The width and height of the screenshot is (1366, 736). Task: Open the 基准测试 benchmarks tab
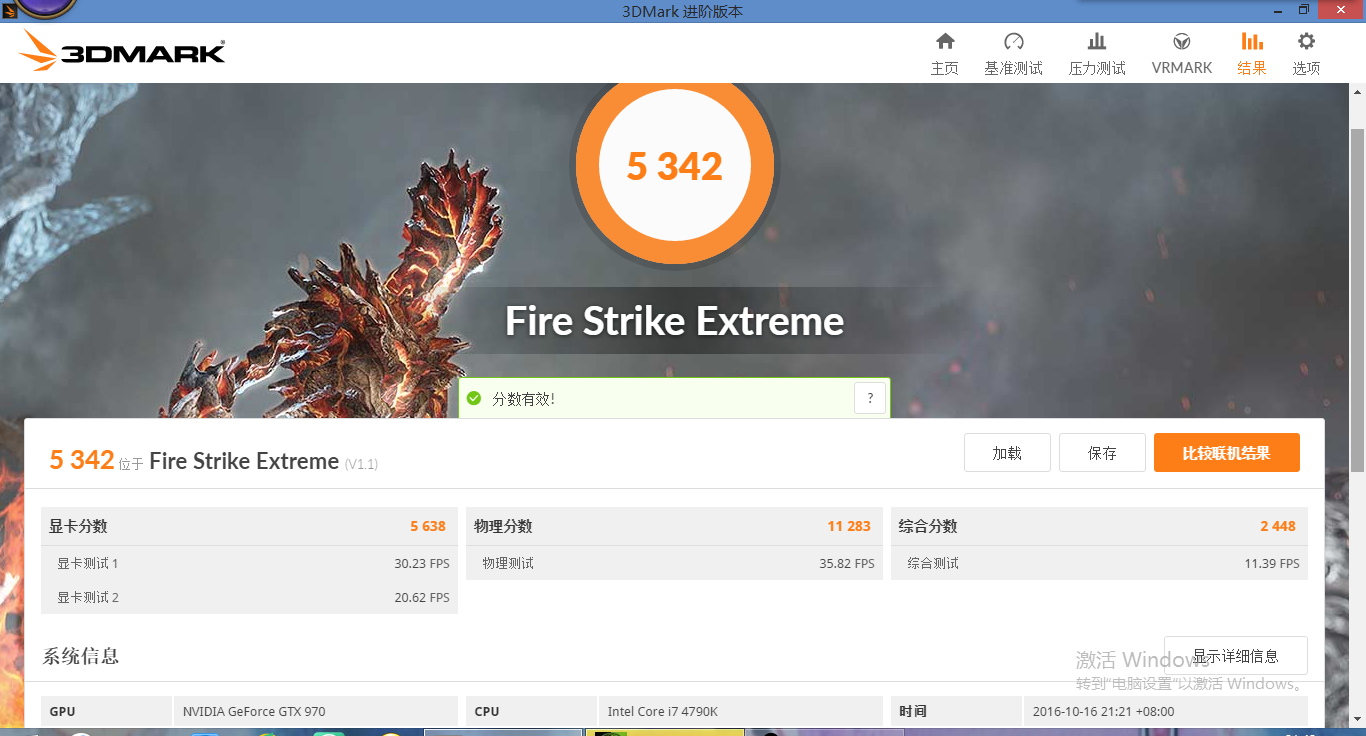point(1013,54)
